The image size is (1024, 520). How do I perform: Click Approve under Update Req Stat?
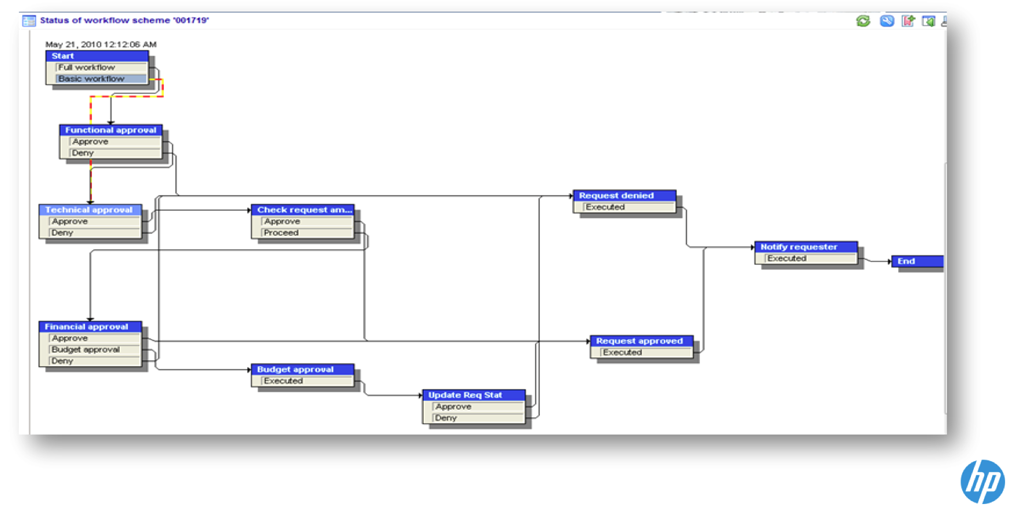click(479, 406)
